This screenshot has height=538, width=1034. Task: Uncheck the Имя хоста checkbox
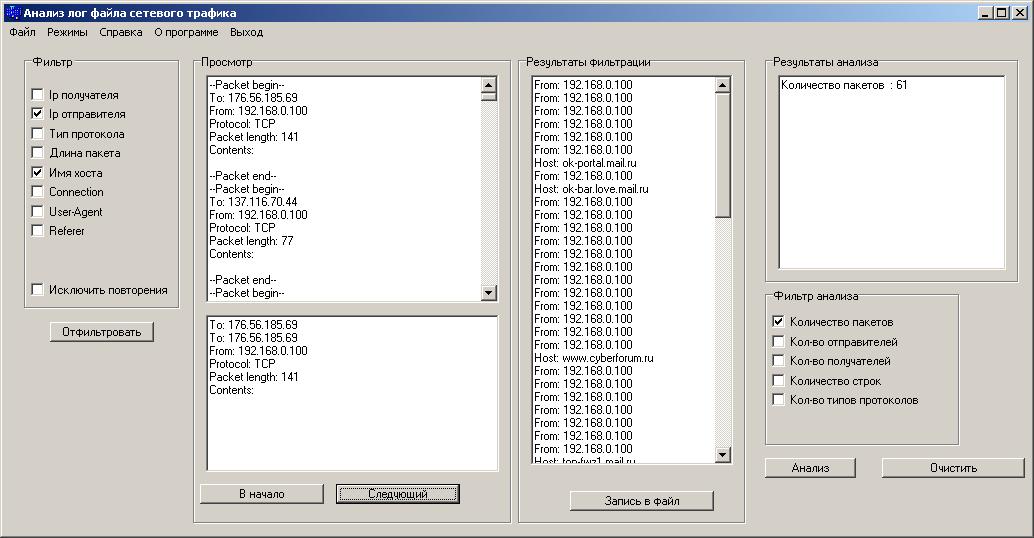pyautogui.click(x=38, y=172)
